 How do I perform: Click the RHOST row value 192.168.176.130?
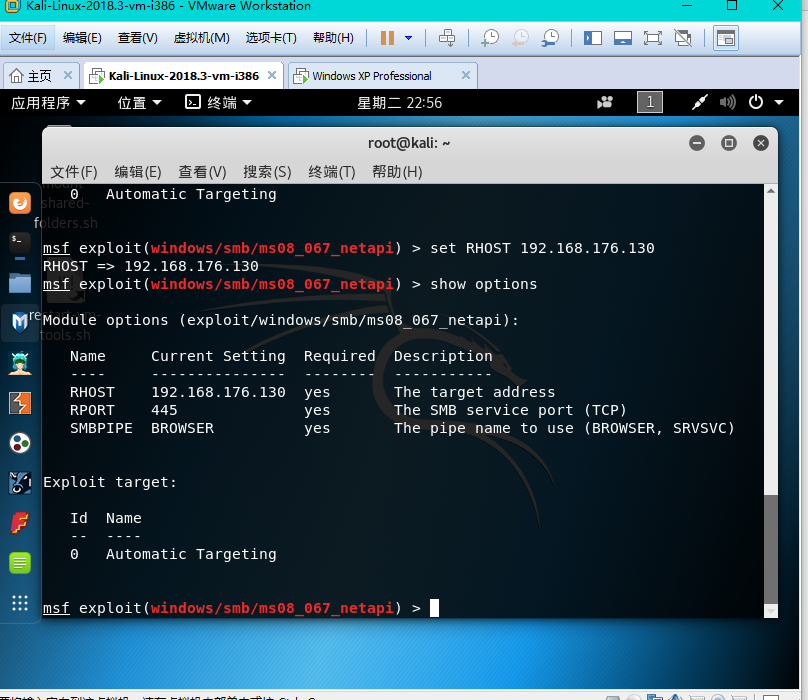[x=218, y=392]
